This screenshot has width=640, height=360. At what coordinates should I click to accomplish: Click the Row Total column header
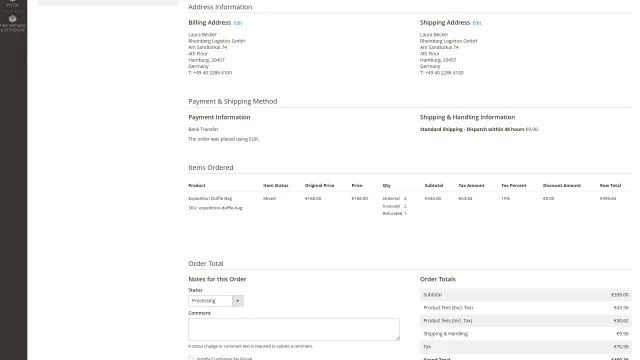pos(610,185)
